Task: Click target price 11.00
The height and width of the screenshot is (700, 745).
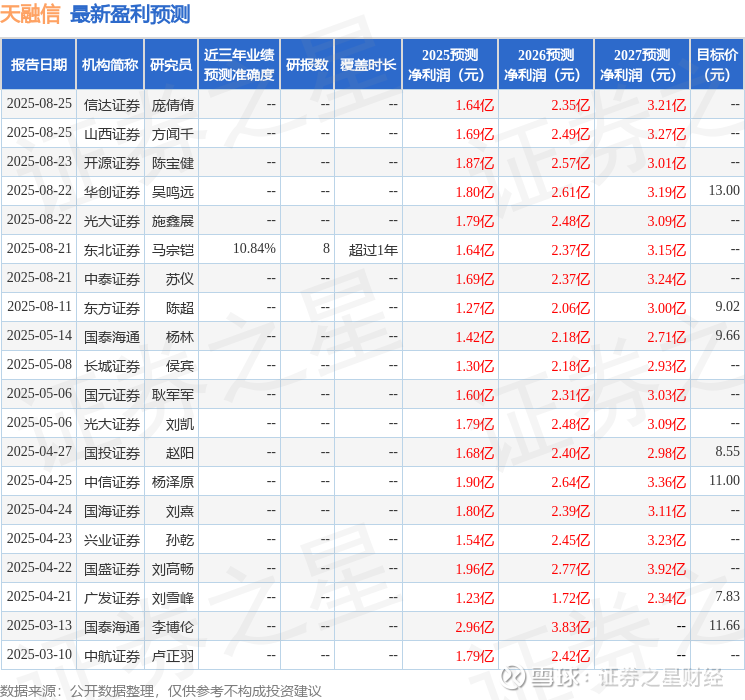Action: 724,480
